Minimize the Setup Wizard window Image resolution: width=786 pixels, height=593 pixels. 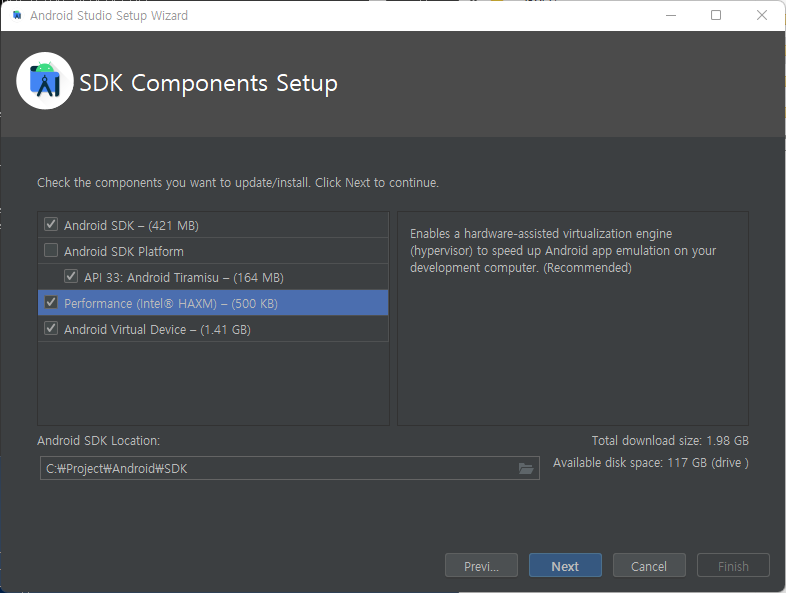click(669, 16)
